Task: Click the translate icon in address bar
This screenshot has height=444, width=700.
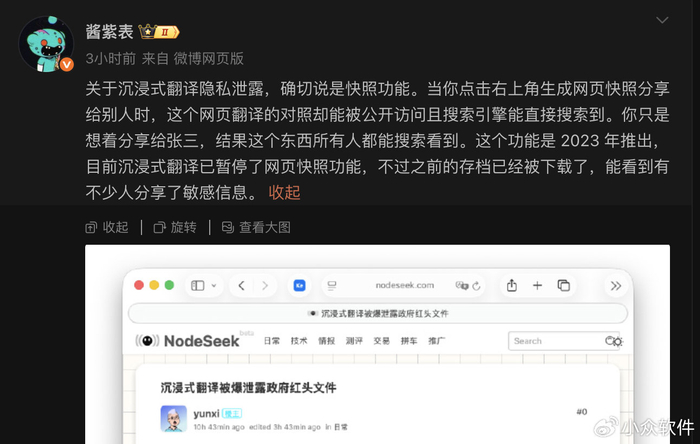Action: tap(462, 286)
